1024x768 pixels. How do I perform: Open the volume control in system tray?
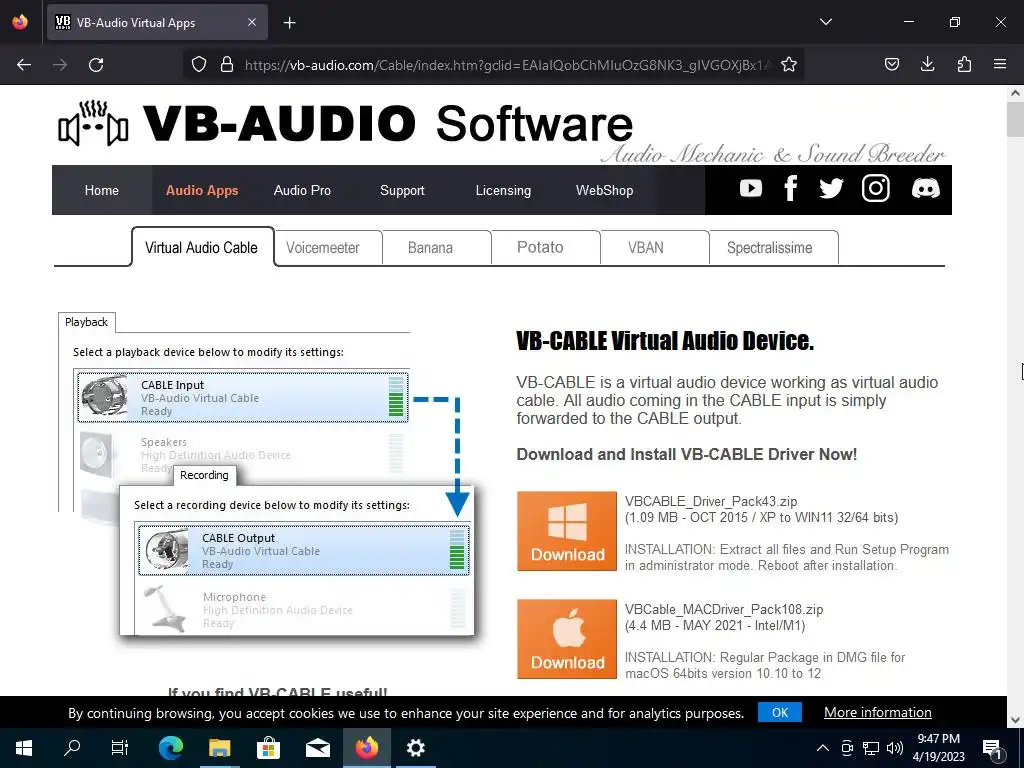pyautogui.click(x=895, y=748)
